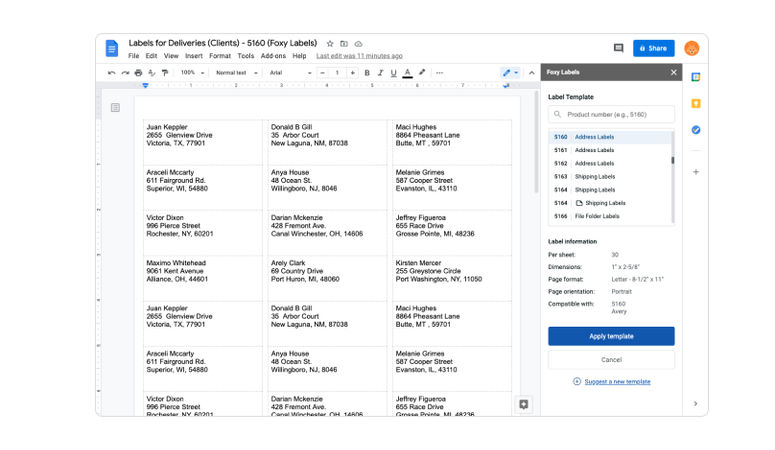Image resolution: width=775 pixels, height=450 pixels.
Task: Open the Tools menu
Action: click(x=246, y=56)
